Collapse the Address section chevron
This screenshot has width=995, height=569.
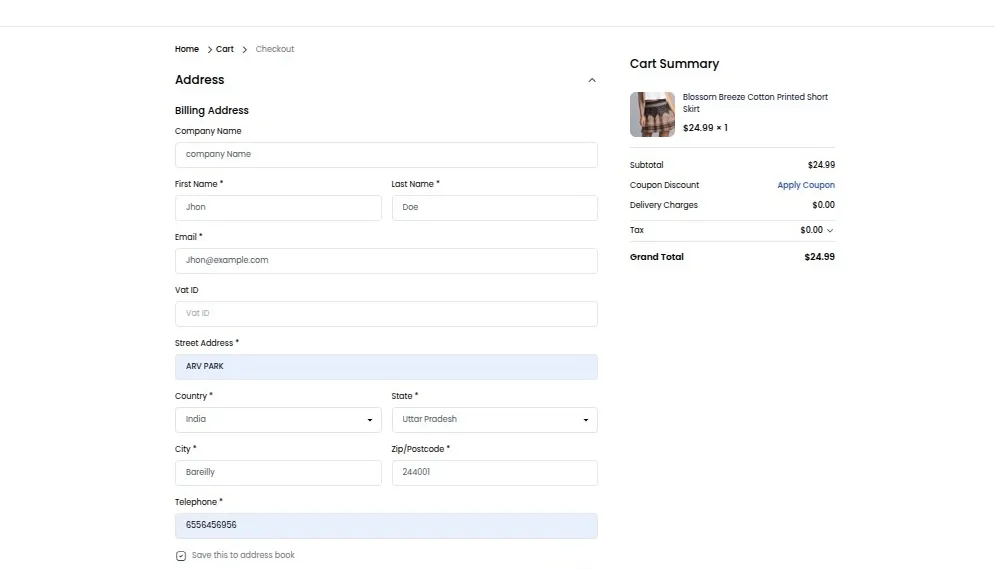coord(592,80)
